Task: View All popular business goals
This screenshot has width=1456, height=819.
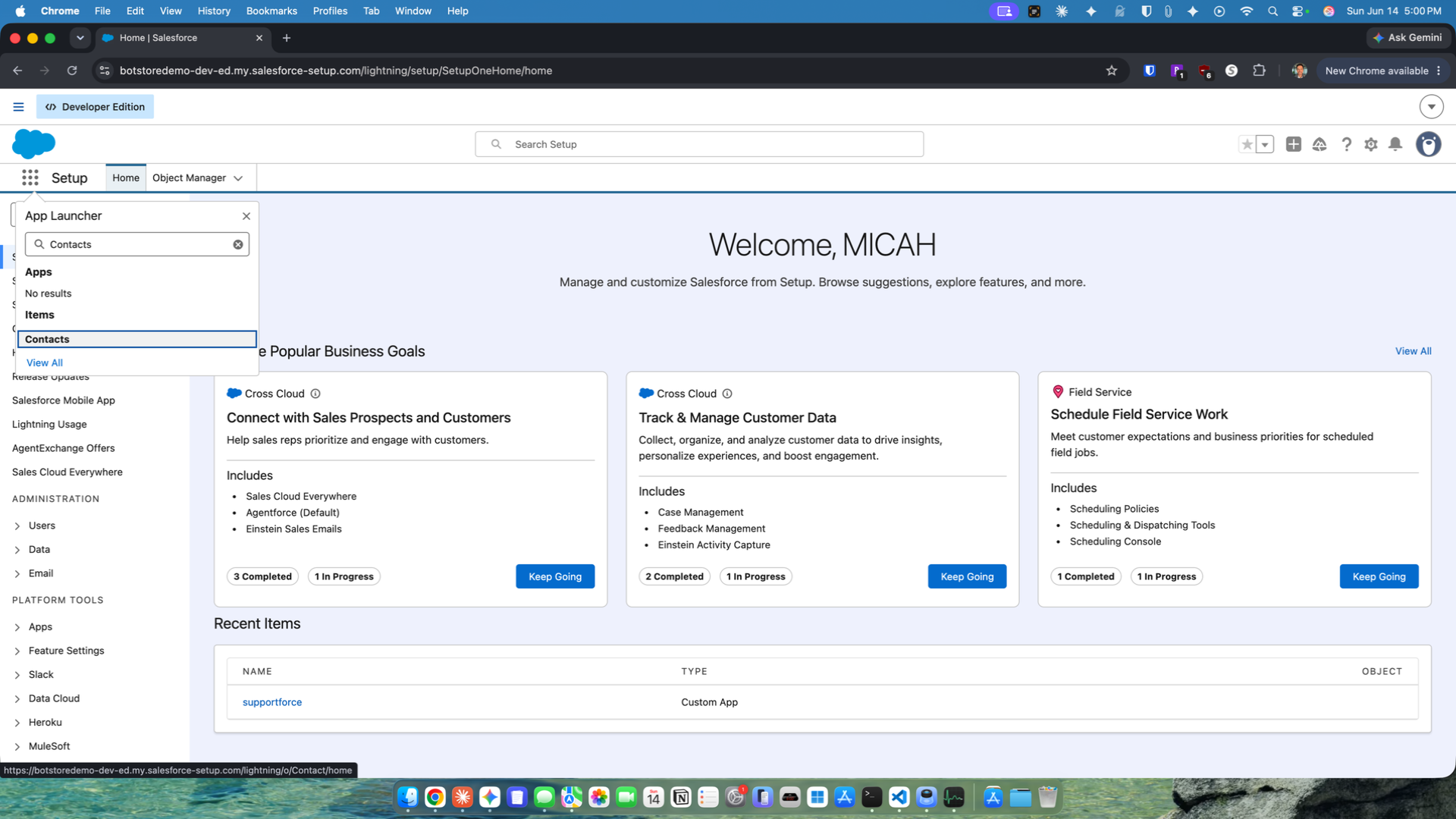Action: [1414, 351]
